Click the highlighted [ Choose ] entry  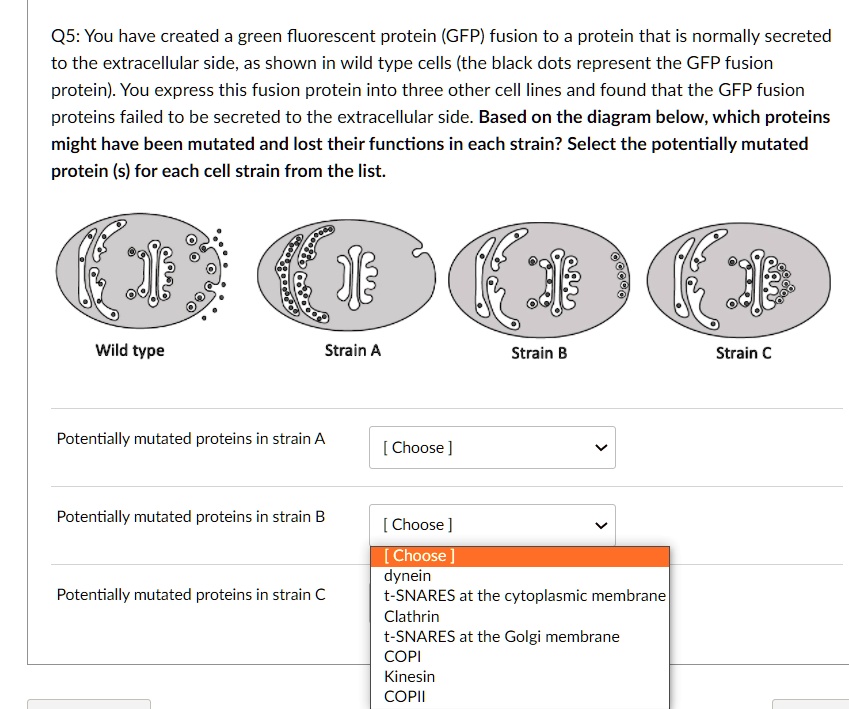point(420,555)
